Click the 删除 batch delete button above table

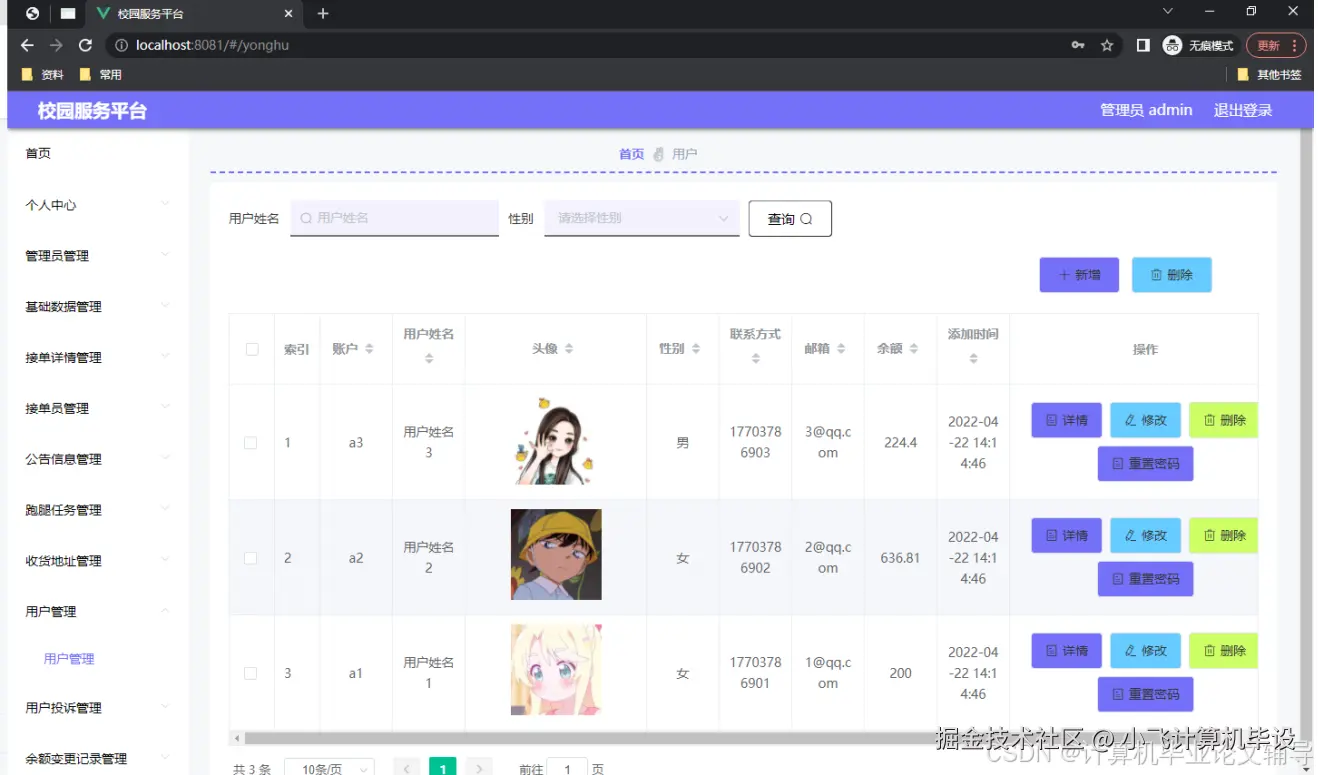[x=1171, y=275]
